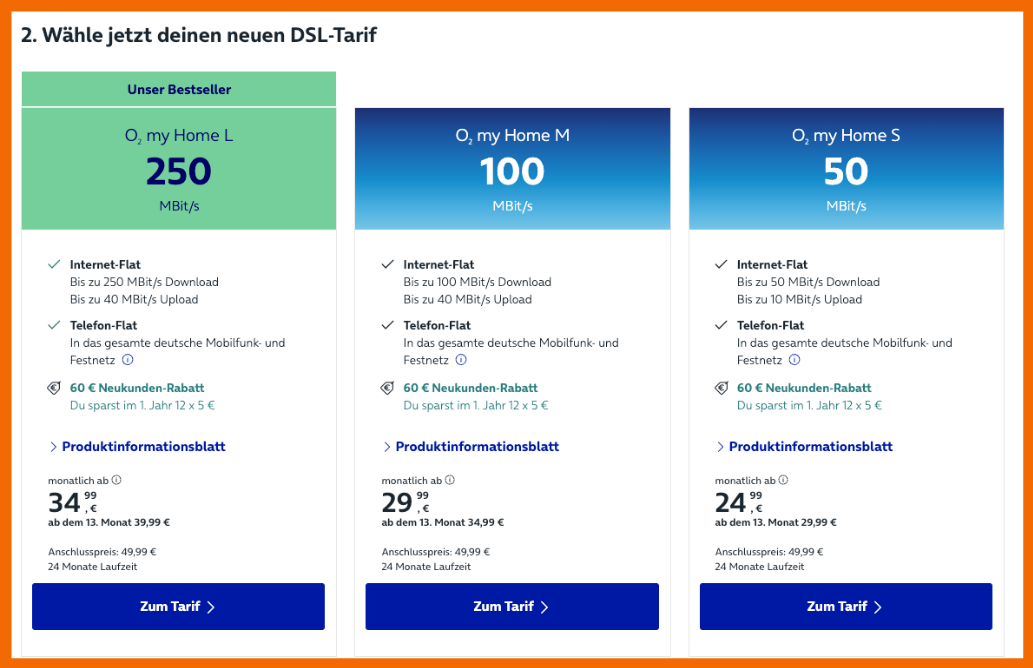Click the discount tag icon in Home M card
The height and width of the screenshot is (668, 1033).
(x=388, y=388)
